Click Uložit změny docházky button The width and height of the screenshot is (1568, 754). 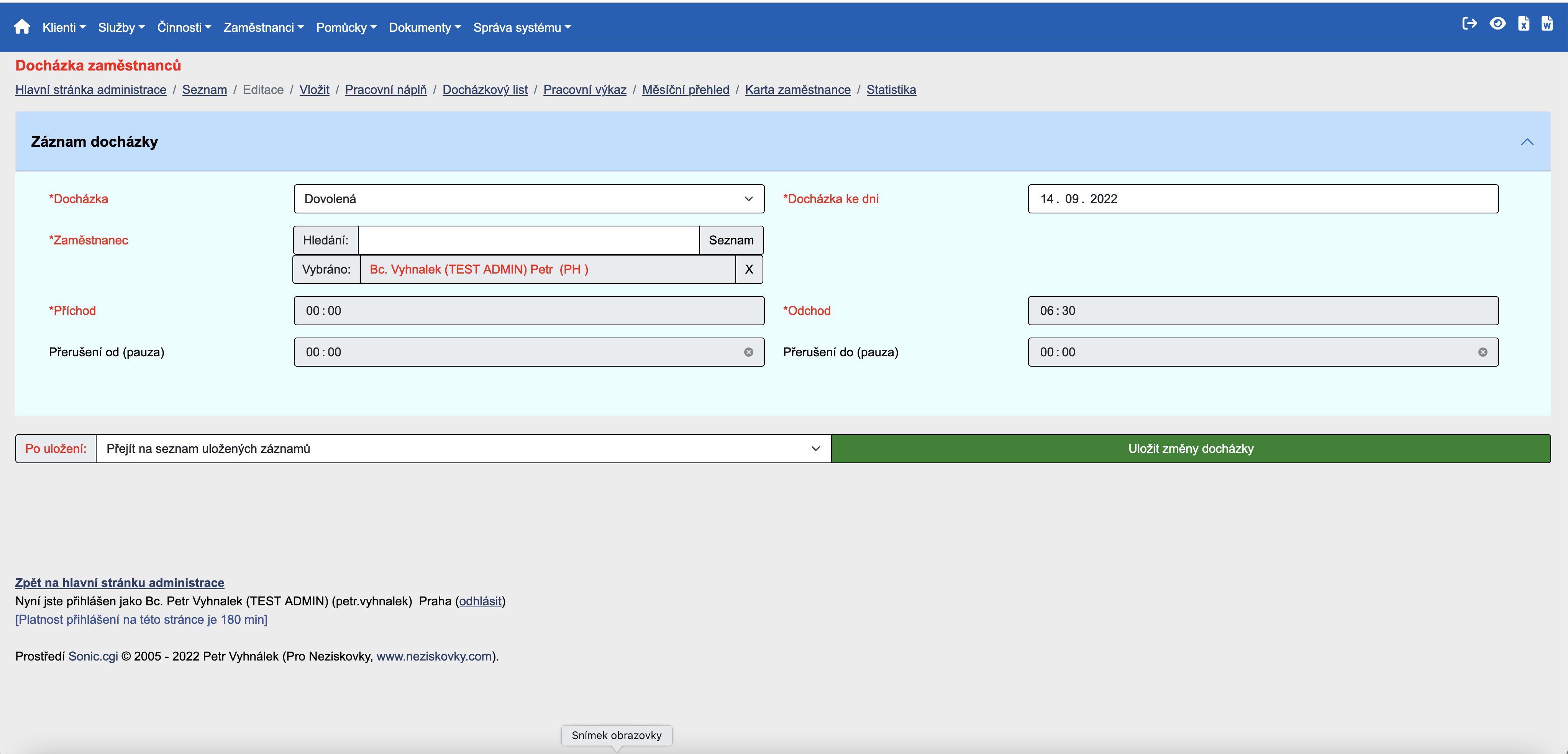click(x=1190, y=449)
